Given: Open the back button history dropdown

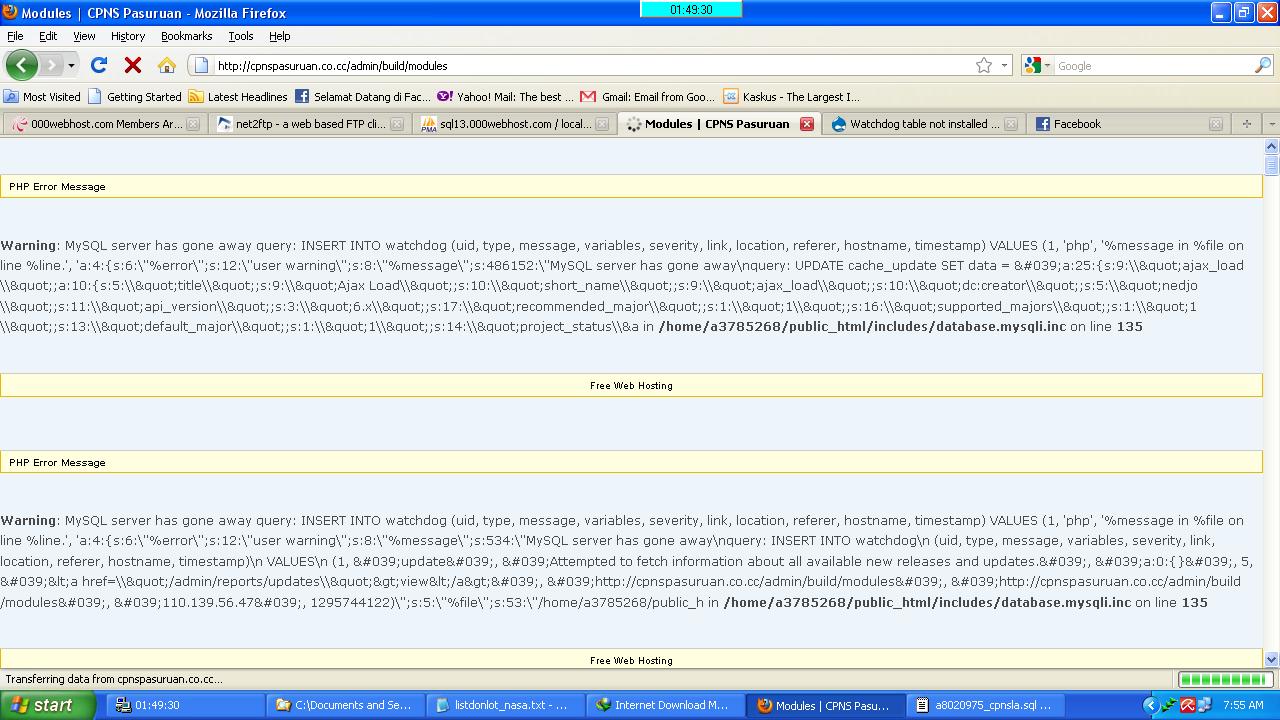Looking at the screenshot, I should click(70, 65).
